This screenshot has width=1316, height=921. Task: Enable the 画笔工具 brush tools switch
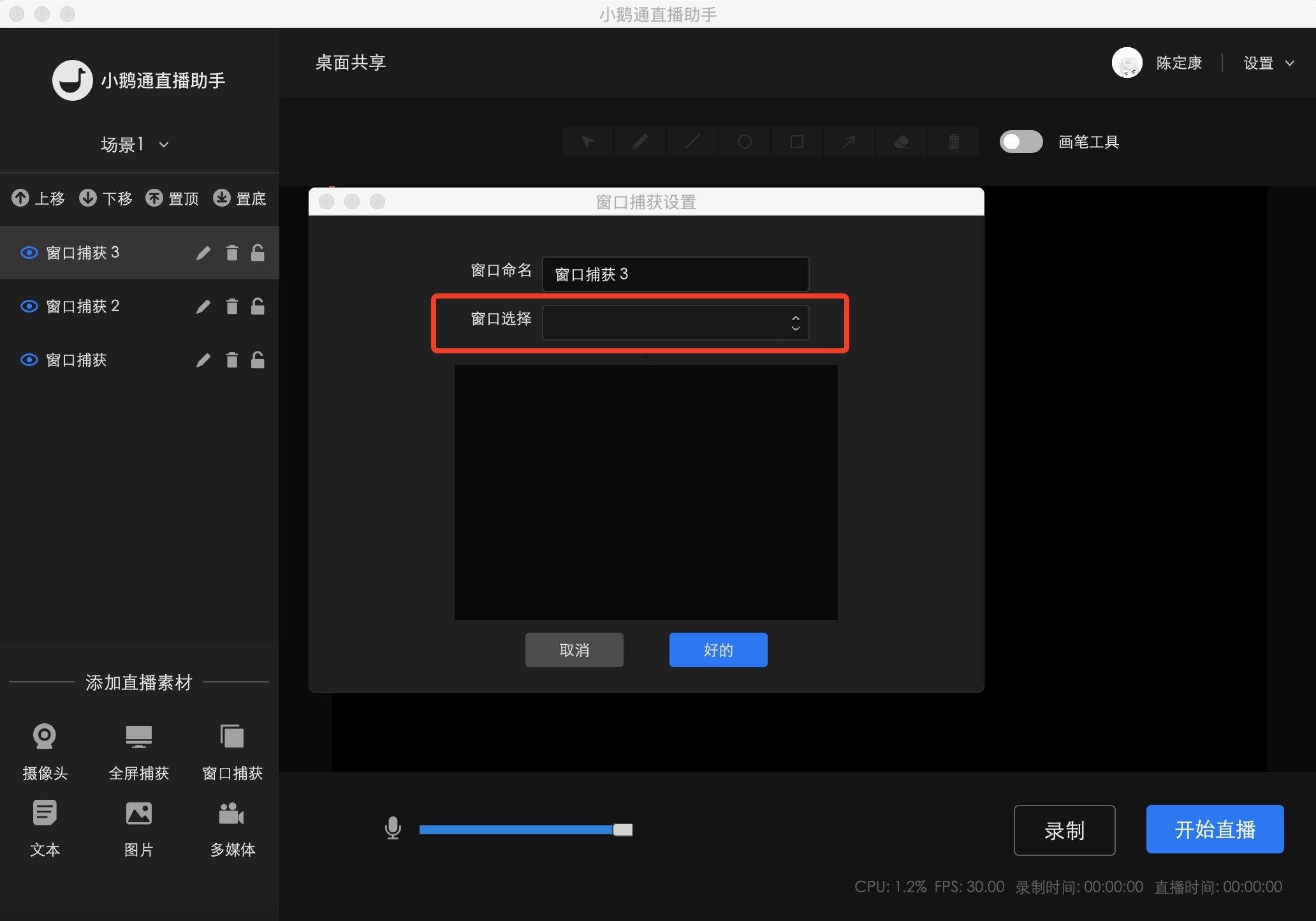point(1021,142)
